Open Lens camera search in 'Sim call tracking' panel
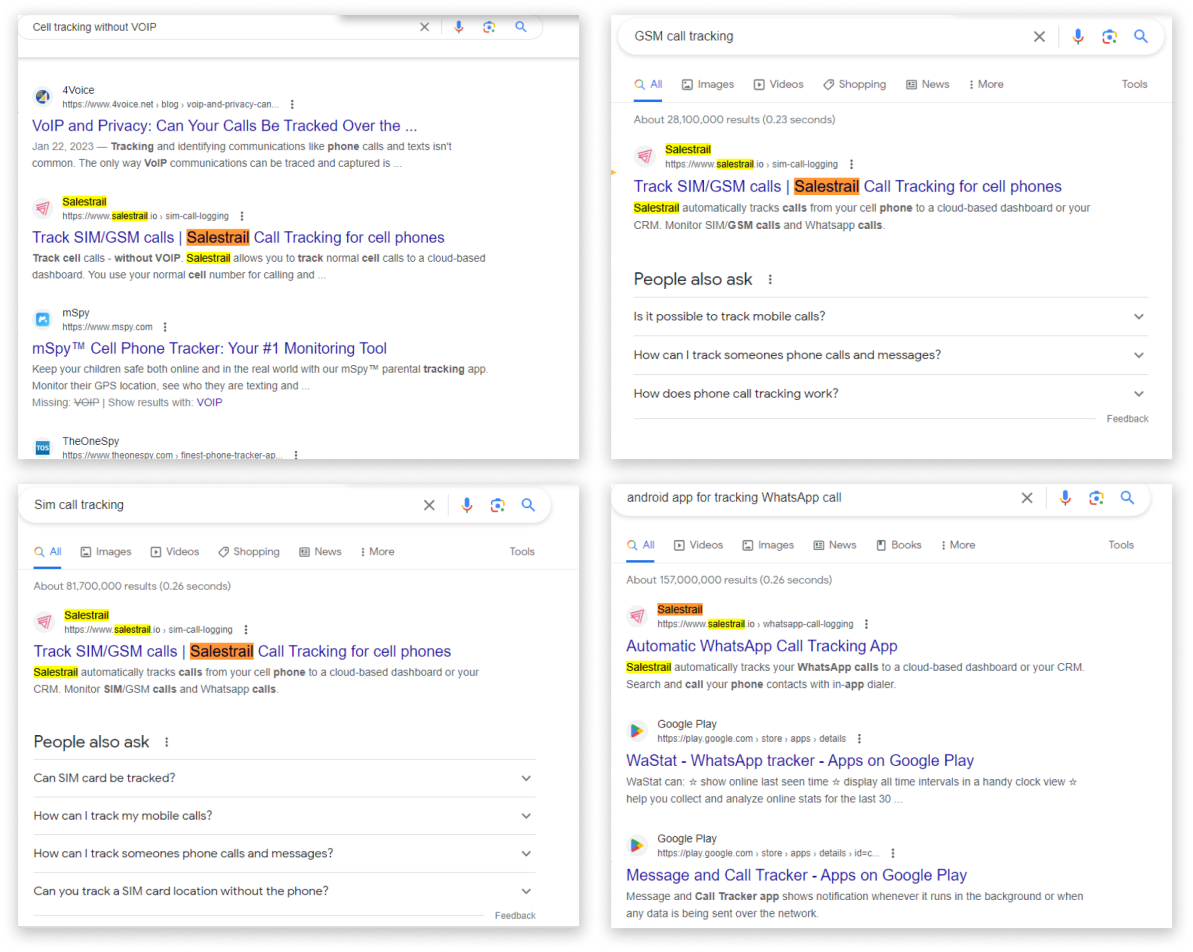Image resolution: width=1193 pixels, height=952 pixels. click(x=498, y=505)
